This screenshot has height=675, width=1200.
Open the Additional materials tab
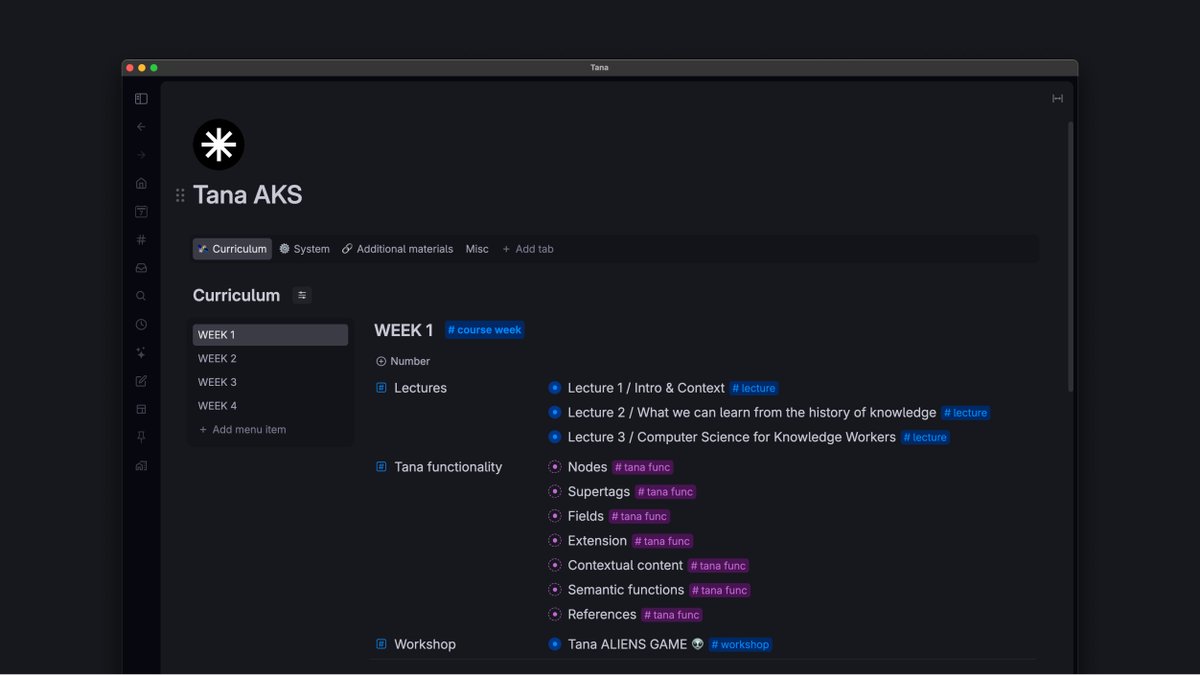[397, 249]
